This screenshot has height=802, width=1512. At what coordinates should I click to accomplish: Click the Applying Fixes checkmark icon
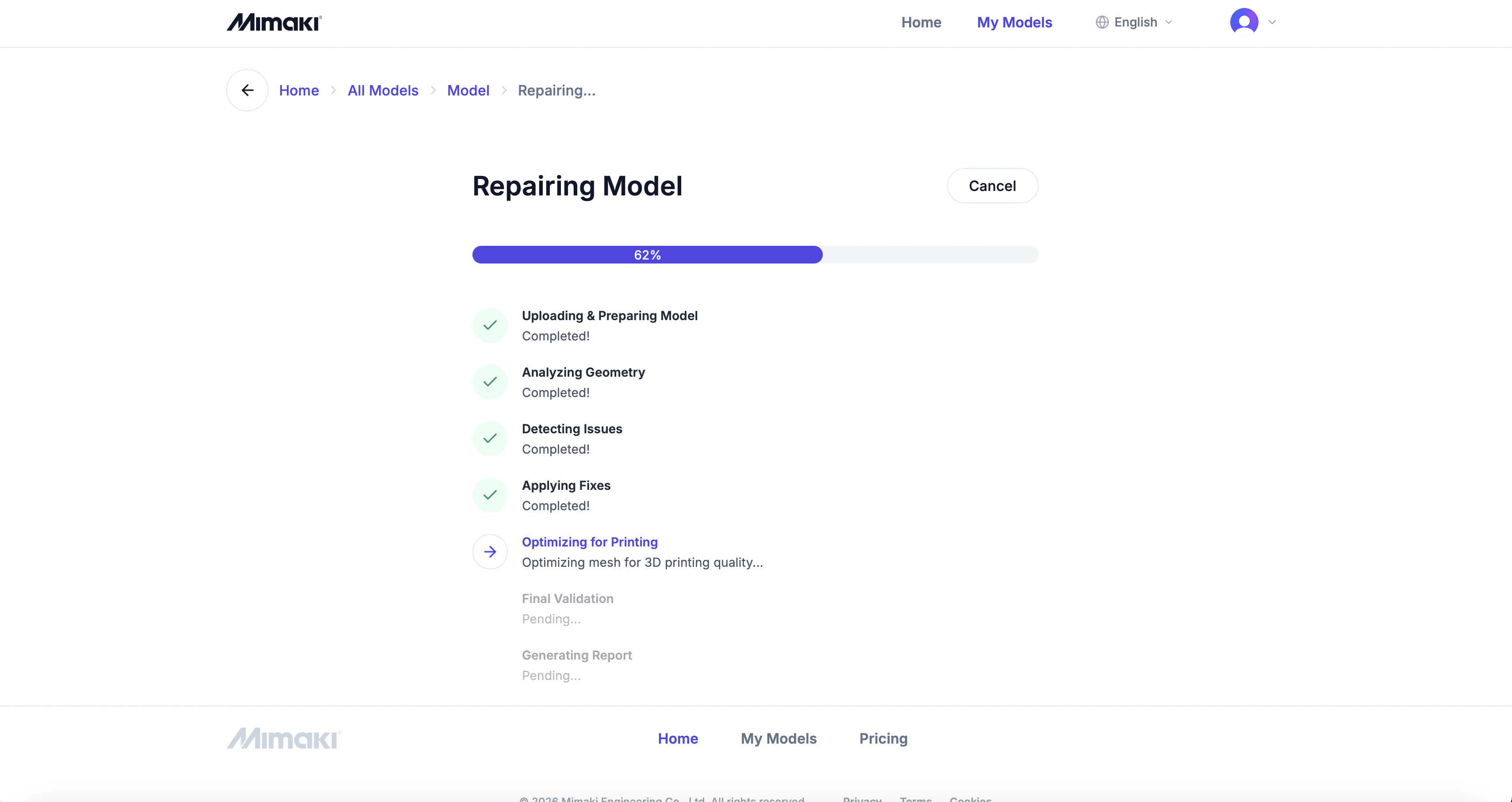[490, 495]
